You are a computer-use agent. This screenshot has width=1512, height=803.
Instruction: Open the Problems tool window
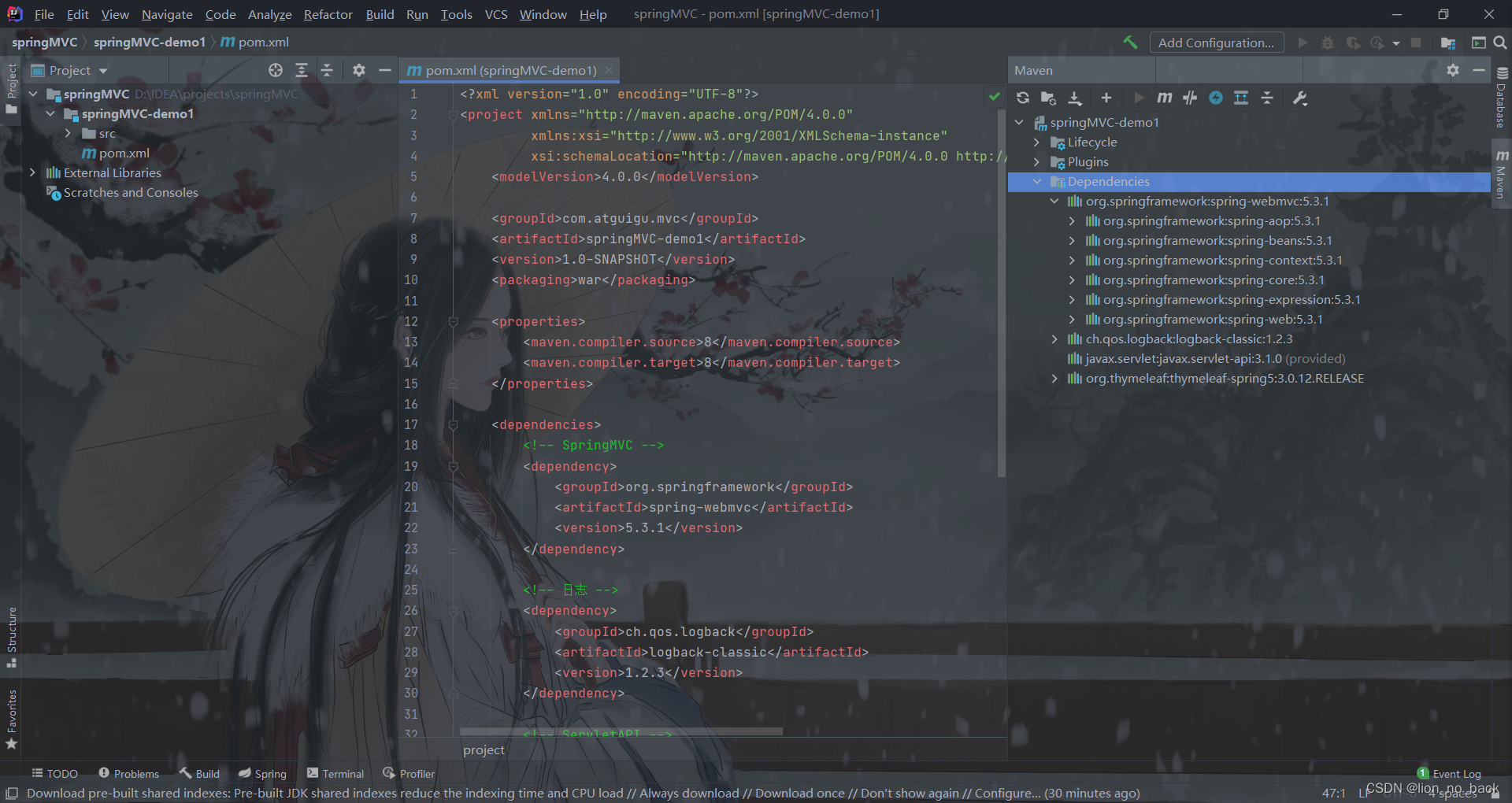129,774
